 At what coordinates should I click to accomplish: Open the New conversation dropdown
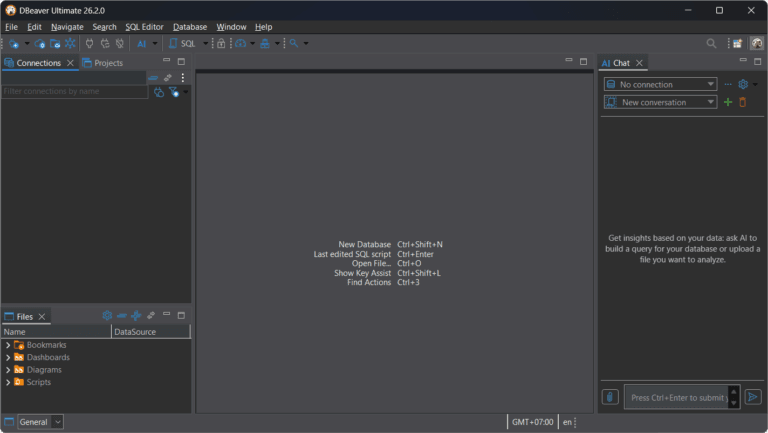(x=660, y=102)
